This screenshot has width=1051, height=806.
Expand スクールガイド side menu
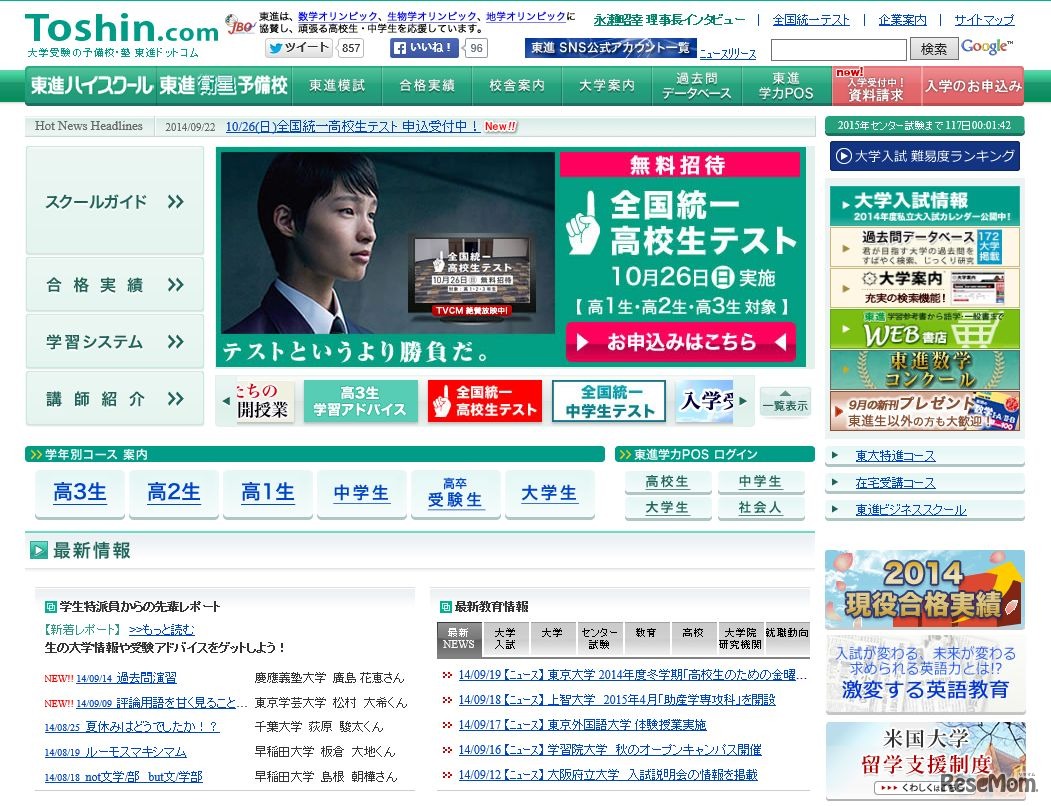pos(115,201)
